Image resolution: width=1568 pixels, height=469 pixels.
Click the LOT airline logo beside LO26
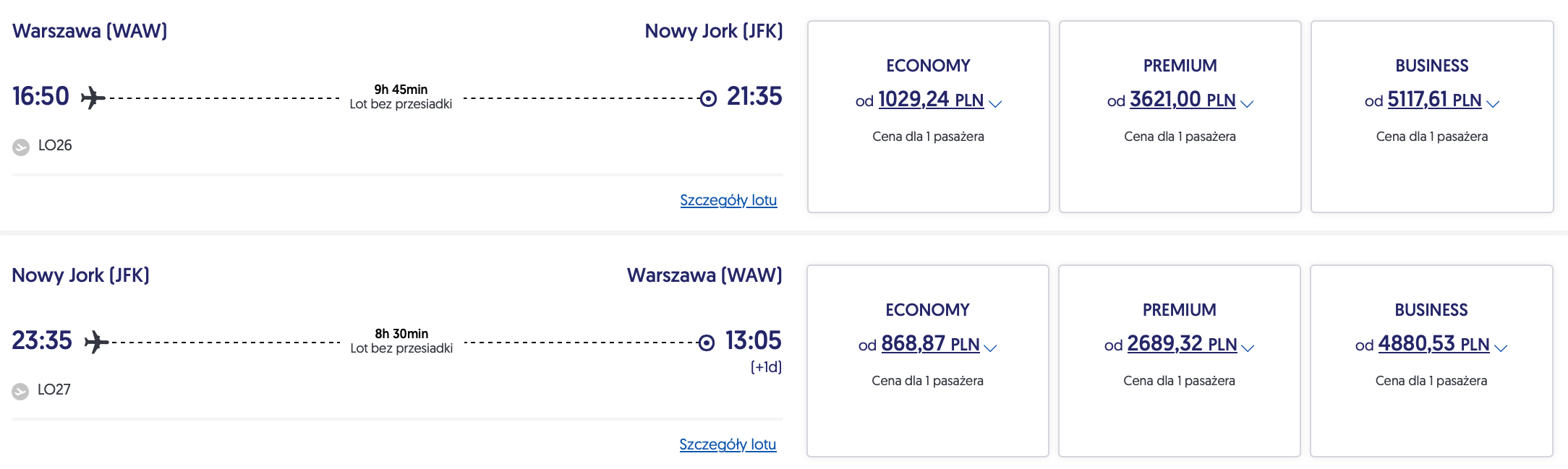[x=21, y=147]
